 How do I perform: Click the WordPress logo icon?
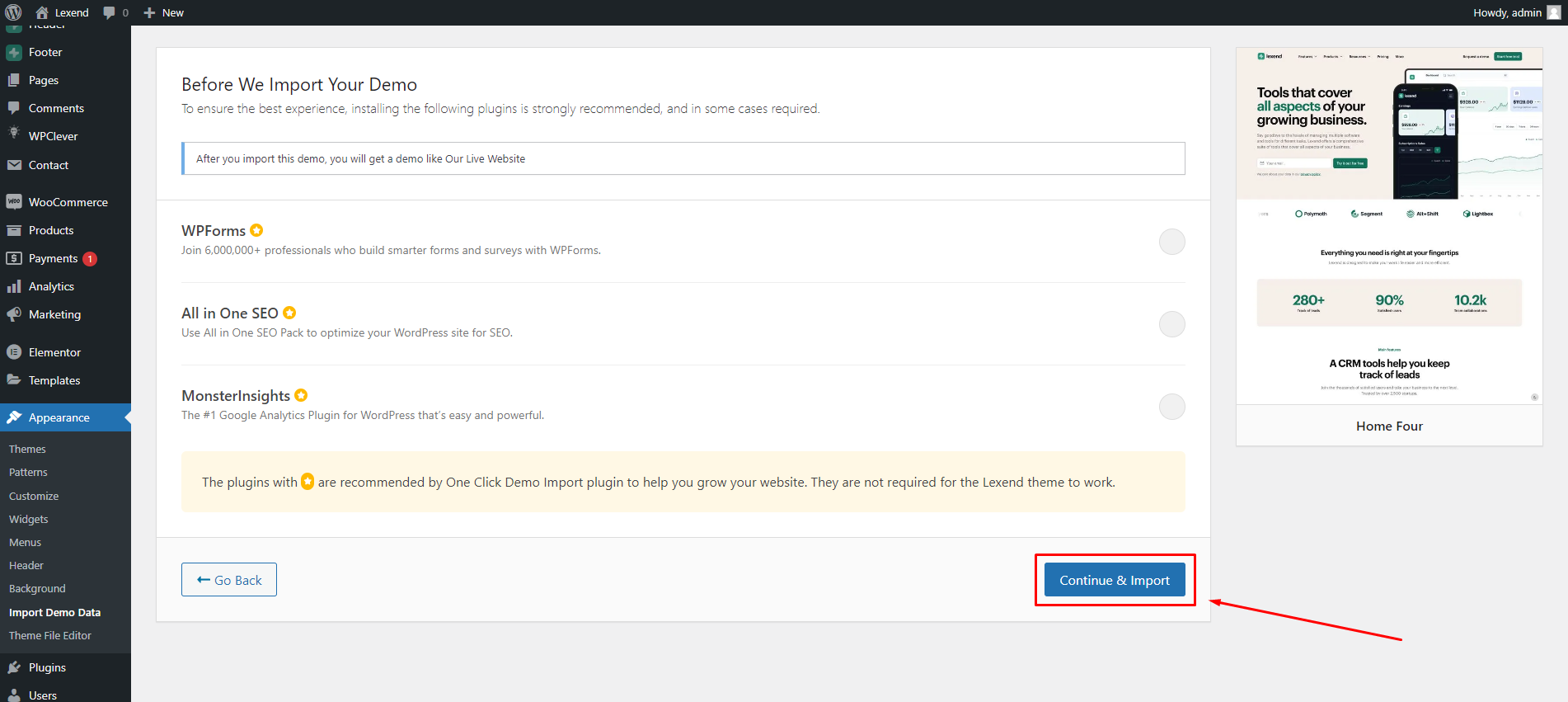coord(13,12)
